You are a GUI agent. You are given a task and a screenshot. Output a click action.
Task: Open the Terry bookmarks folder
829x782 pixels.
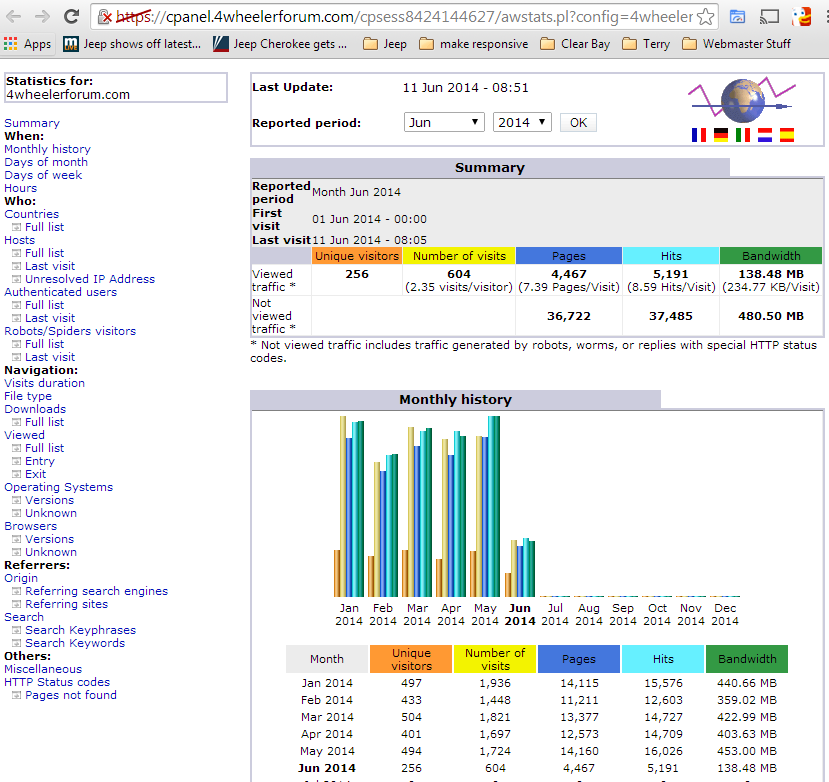[x=646, y=44]
